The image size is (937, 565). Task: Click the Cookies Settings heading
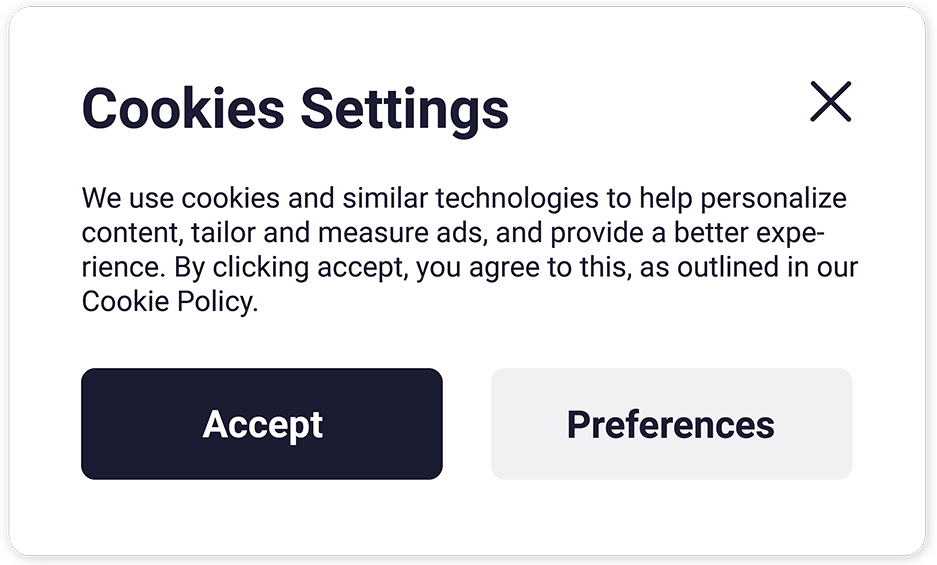click(295, 108)
